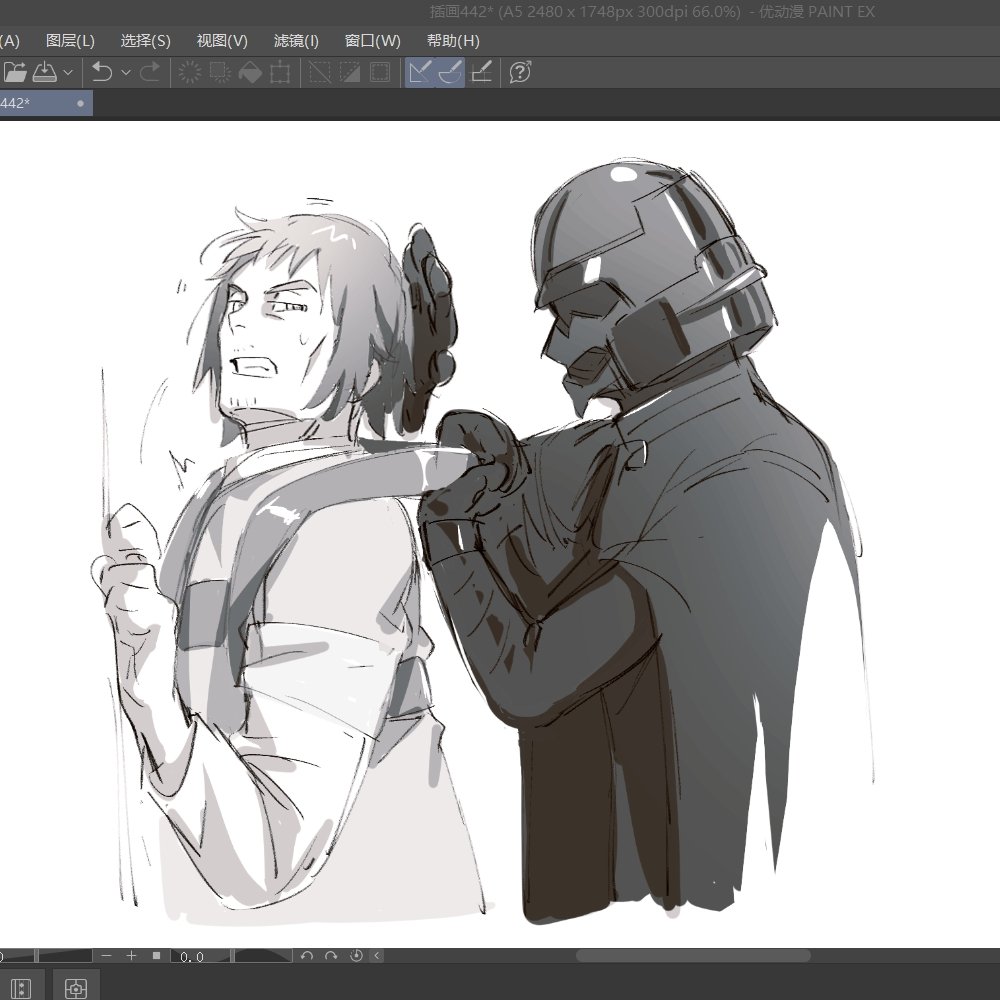Open the support help icon
The image size is (1000, 1000).
click(x=520, y=72)
